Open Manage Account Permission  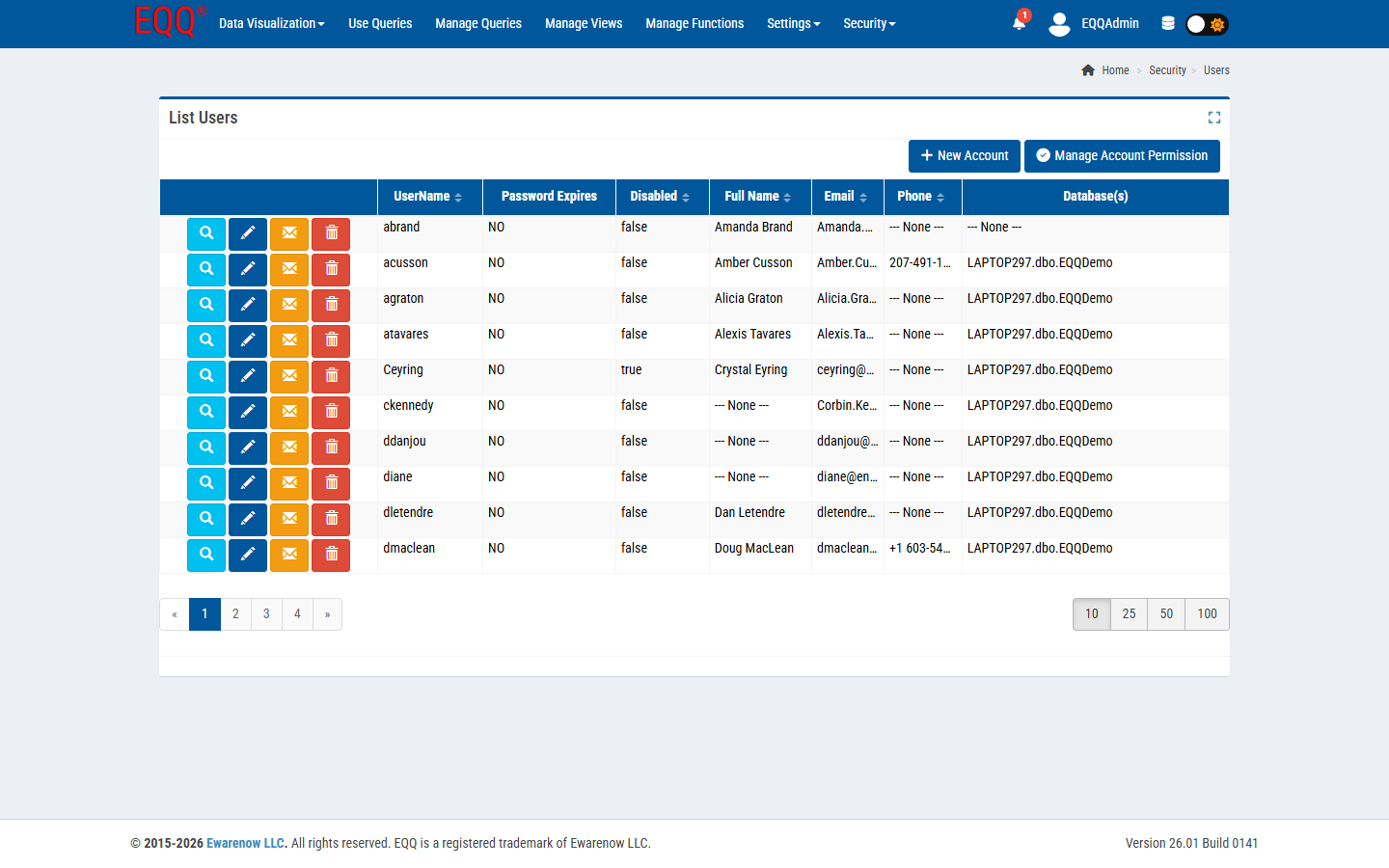point(1122,156)
